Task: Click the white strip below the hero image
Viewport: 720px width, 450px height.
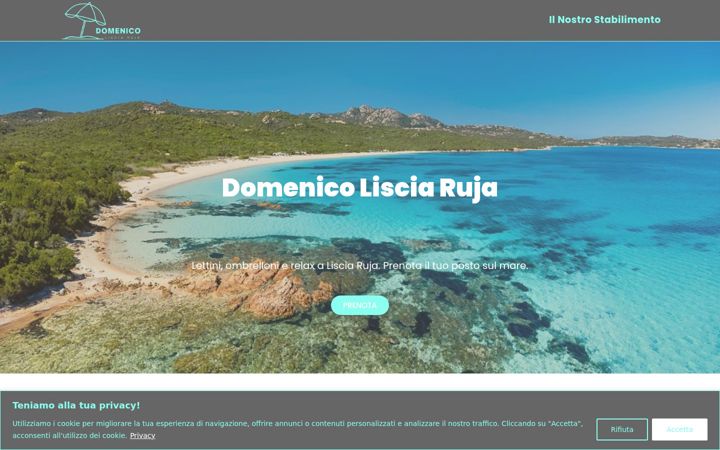Action: (x=360, y=382)
